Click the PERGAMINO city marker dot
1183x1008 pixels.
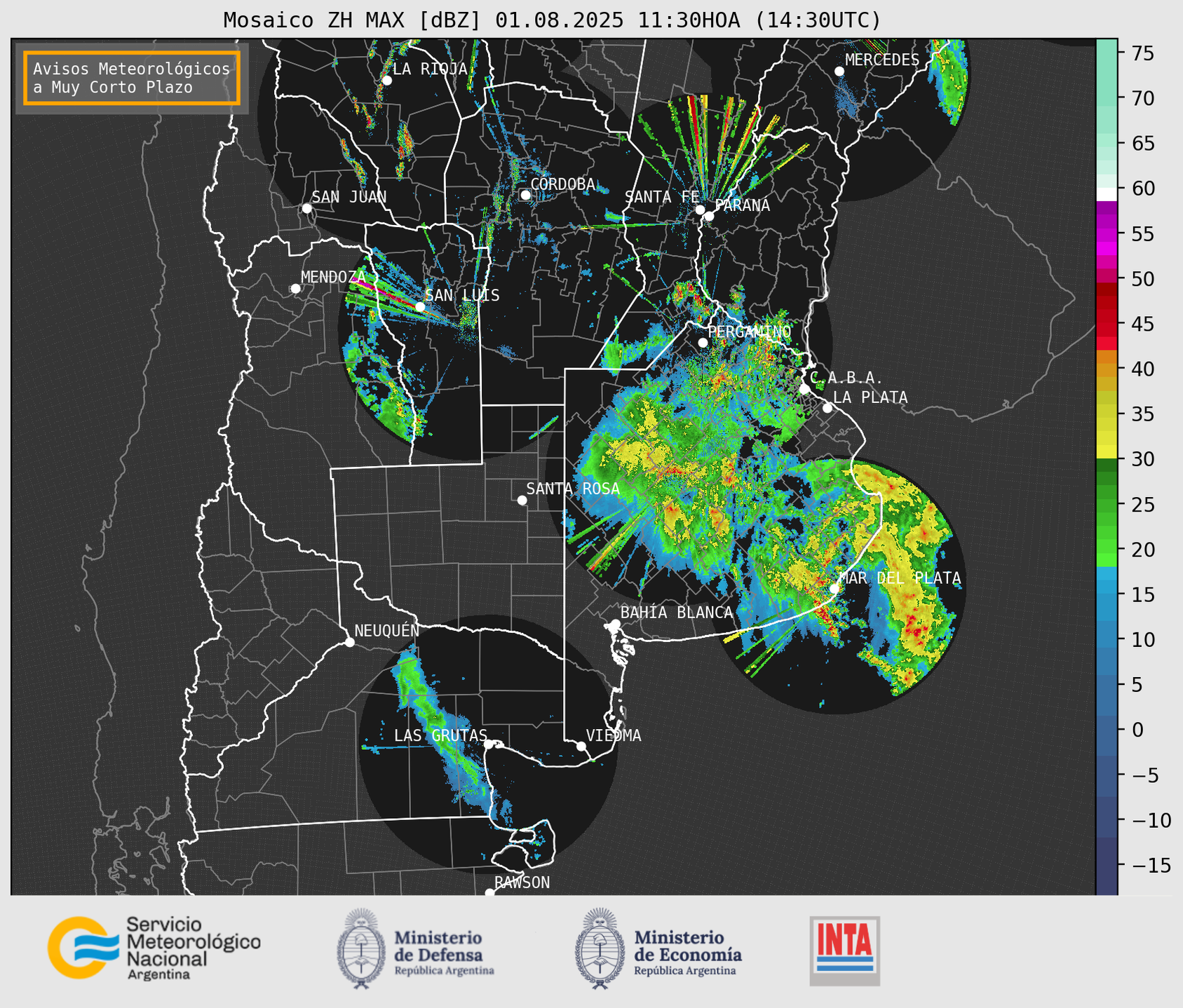click(703, 343)
